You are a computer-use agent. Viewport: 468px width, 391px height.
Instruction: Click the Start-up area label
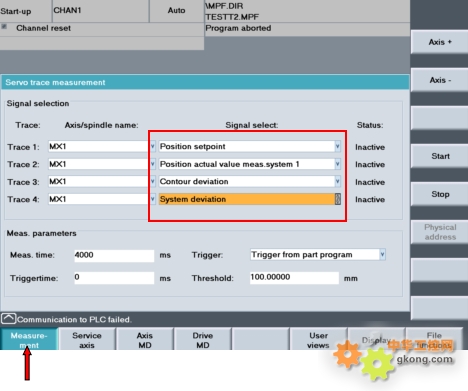pyautogui.click(x=16, y=11)
